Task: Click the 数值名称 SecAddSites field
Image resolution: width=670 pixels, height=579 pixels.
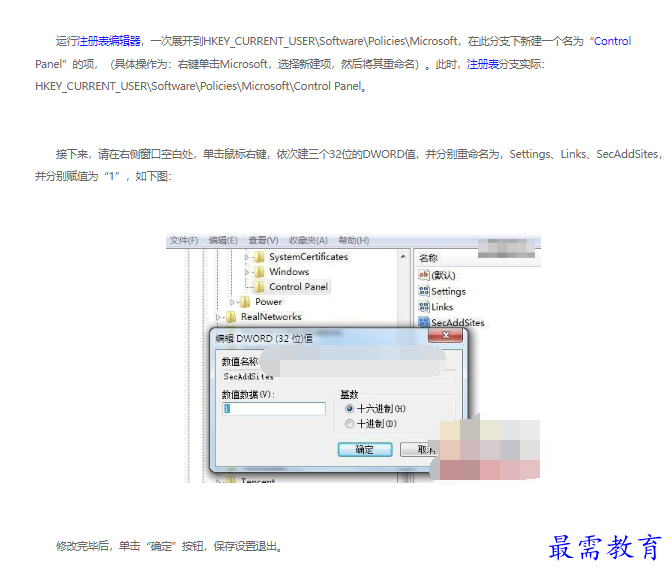Action: tap(338, 376)
